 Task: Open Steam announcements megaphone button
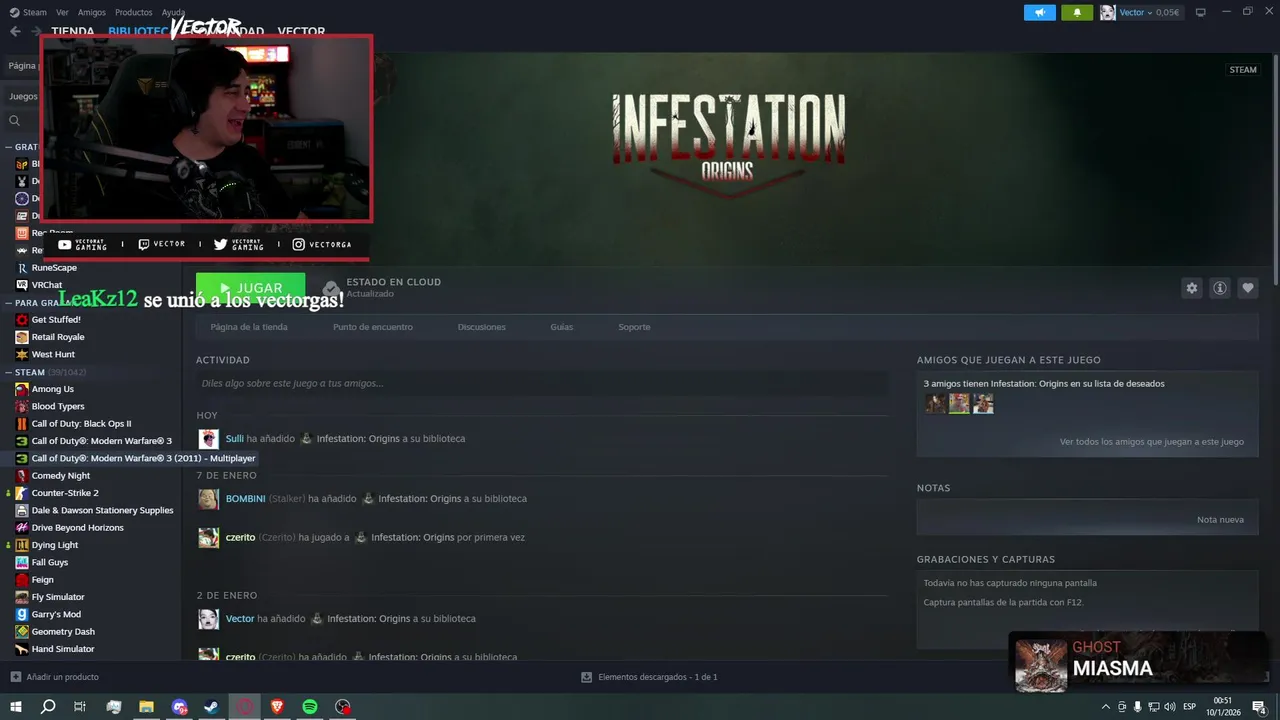pos(1040,12)
